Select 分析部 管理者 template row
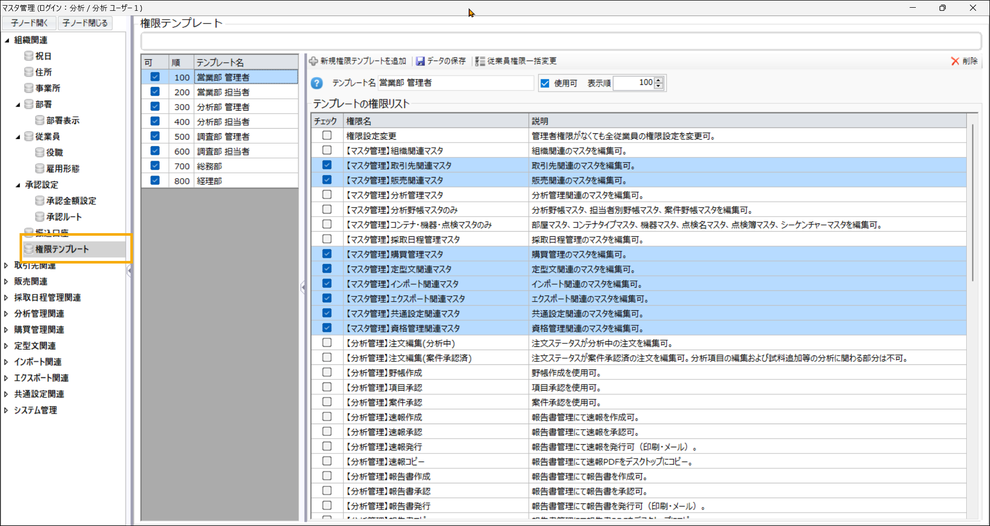The height and width of the screenshot is (526, 990). point(223,106)
